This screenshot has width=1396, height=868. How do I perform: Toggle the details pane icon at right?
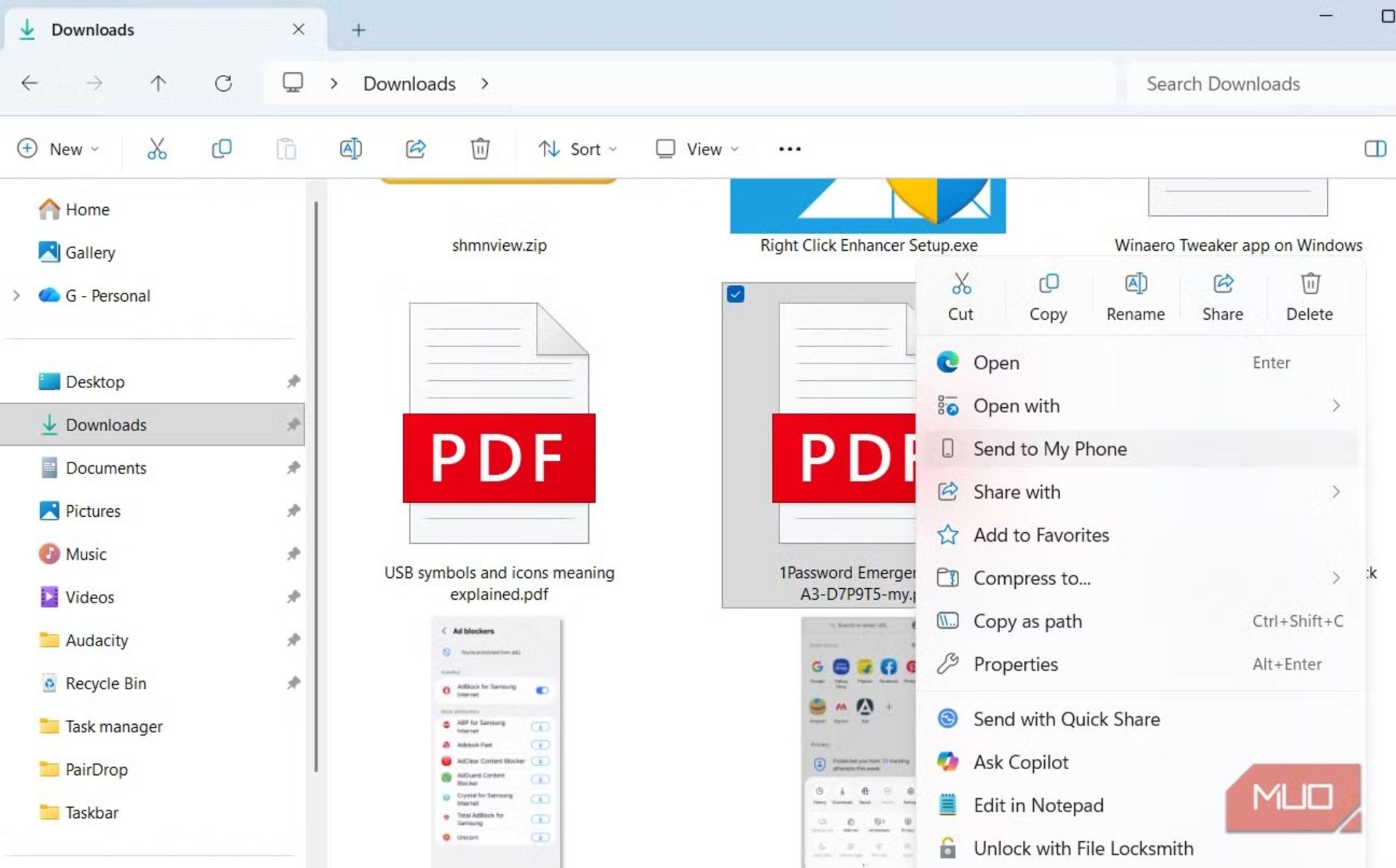[x=1374, y=149]
